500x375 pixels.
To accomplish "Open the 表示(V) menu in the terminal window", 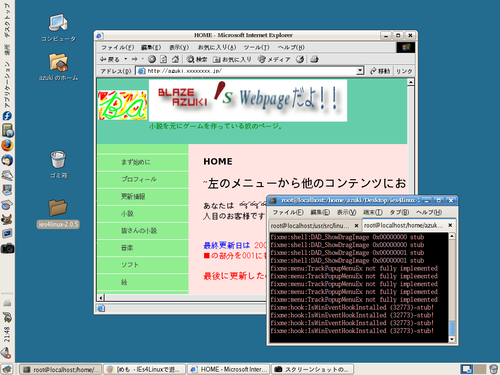I will pyautogui.click(x=346, y=212).
